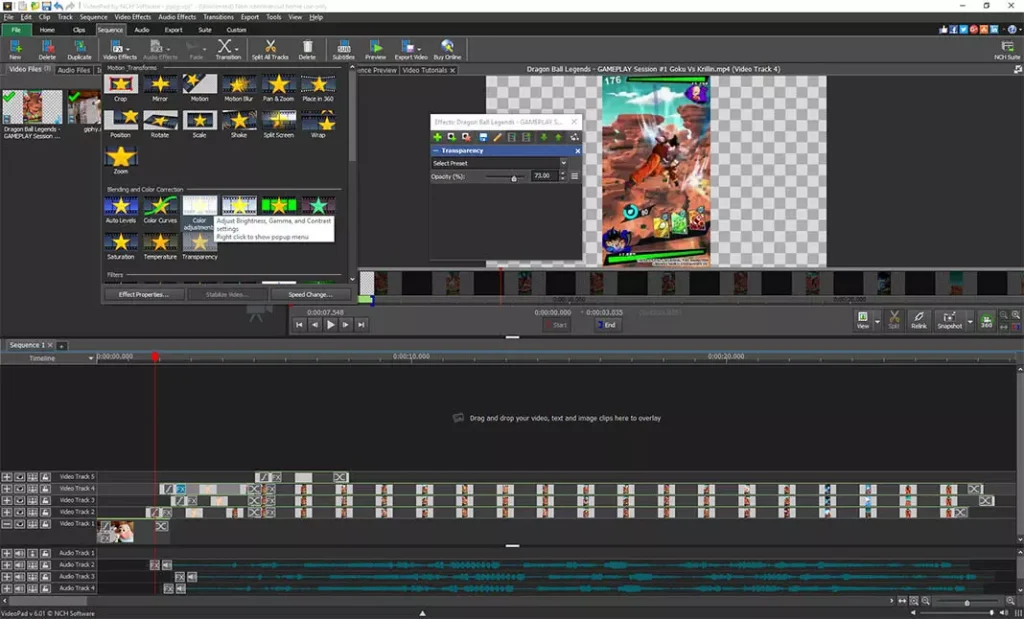Click the Speed Change button
Screen dimensions: 1024x619
coord(310,295)
